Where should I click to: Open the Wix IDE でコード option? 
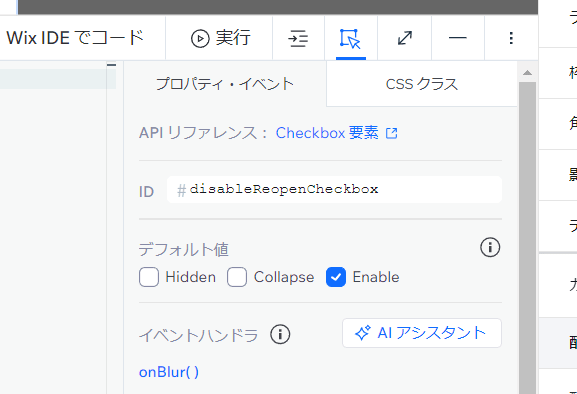point(75,38)
